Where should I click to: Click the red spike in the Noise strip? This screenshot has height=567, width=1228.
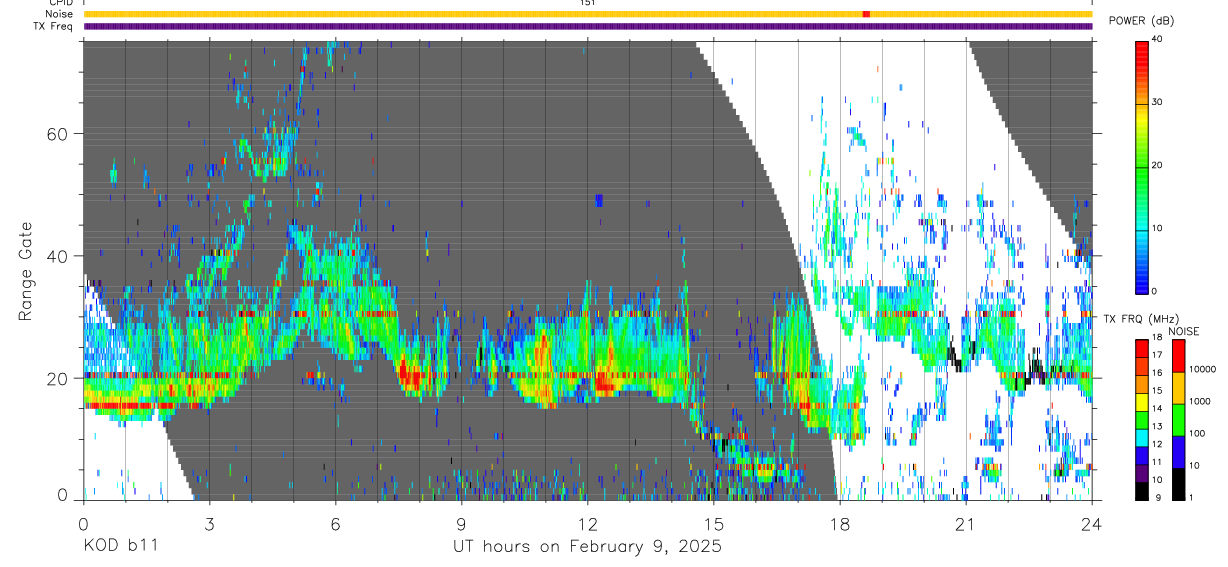click(866, 14)
